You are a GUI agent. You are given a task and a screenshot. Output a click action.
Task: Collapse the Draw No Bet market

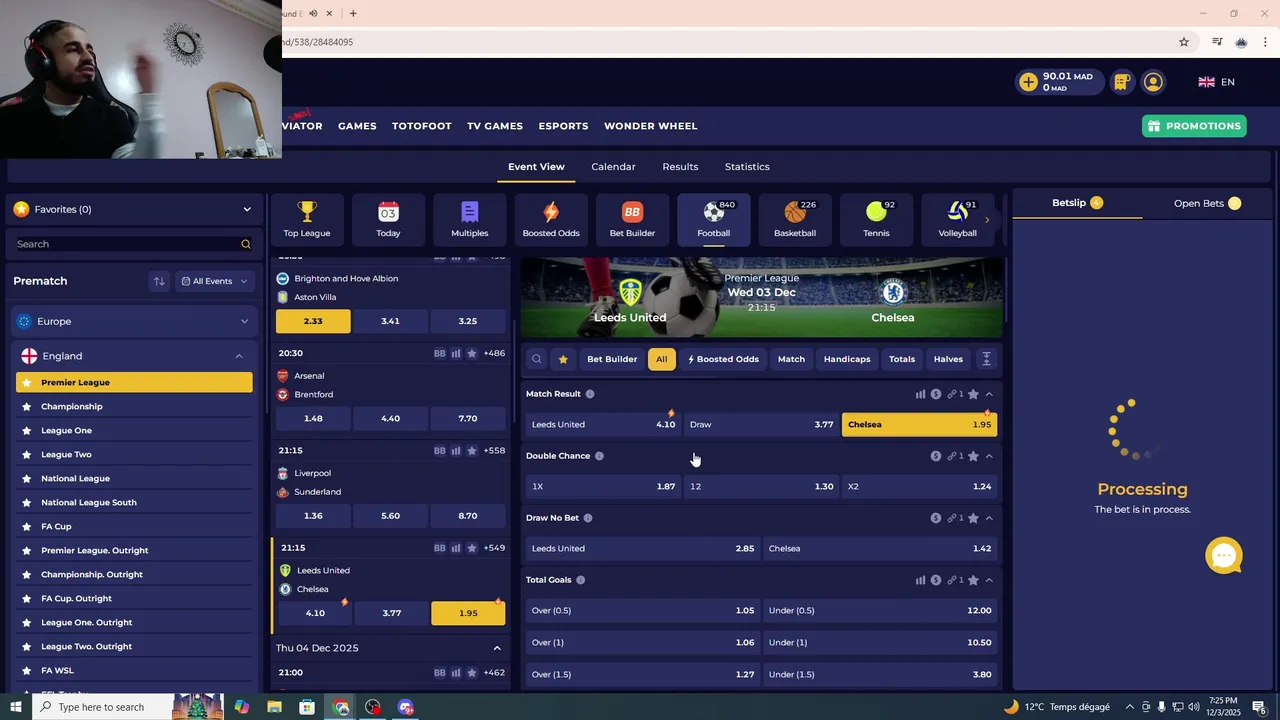(x=989, y=518)
